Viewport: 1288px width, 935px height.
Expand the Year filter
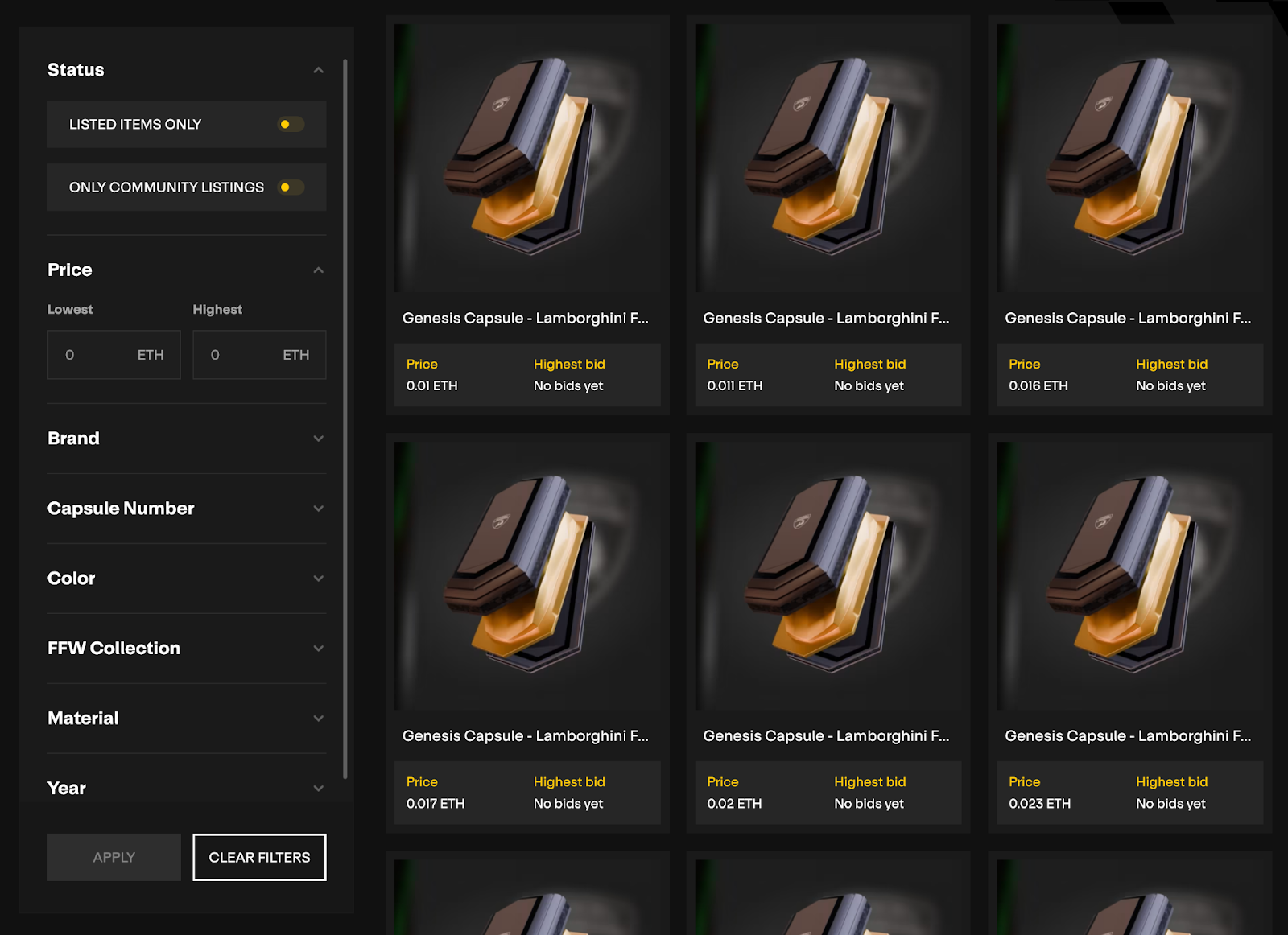318,789
